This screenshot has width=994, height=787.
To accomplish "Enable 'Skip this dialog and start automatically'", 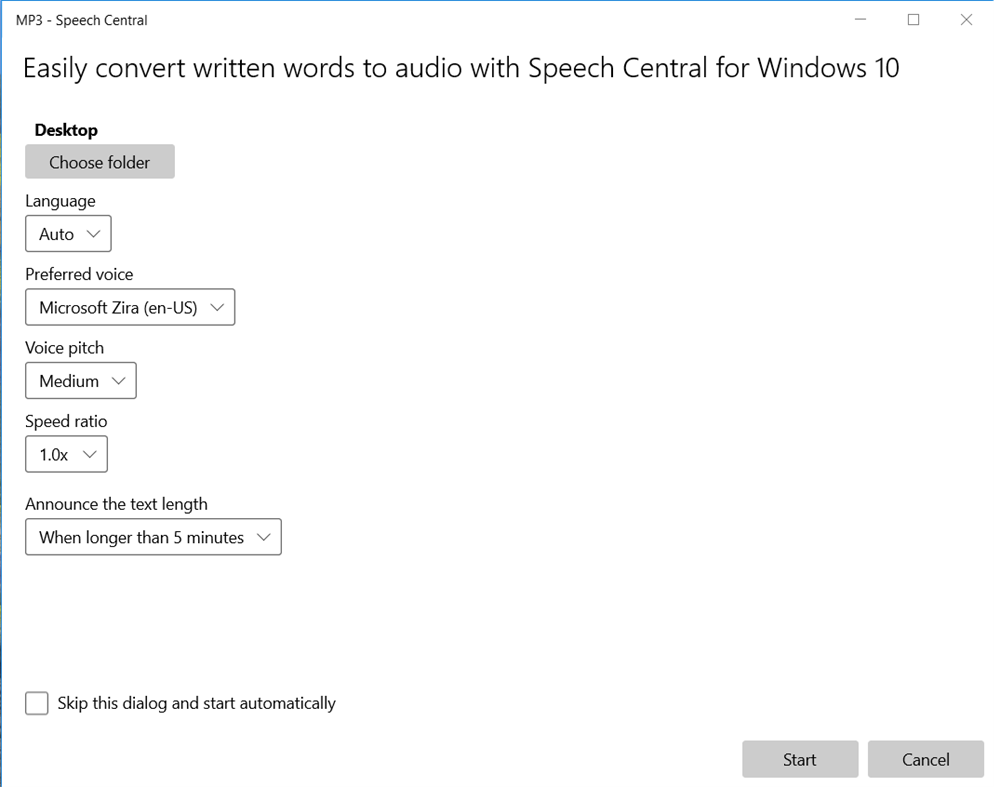I will pyautogui.click(x=36, y=703).
